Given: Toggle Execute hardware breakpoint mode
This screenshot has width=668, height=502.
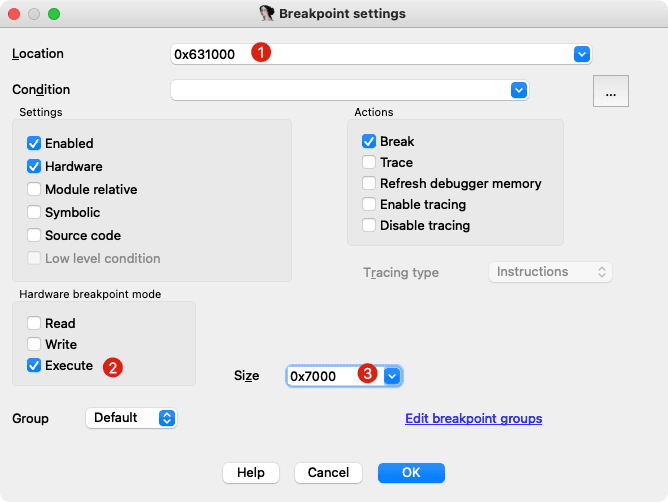Looking at the screenshot, I should (x=34, y=365).
